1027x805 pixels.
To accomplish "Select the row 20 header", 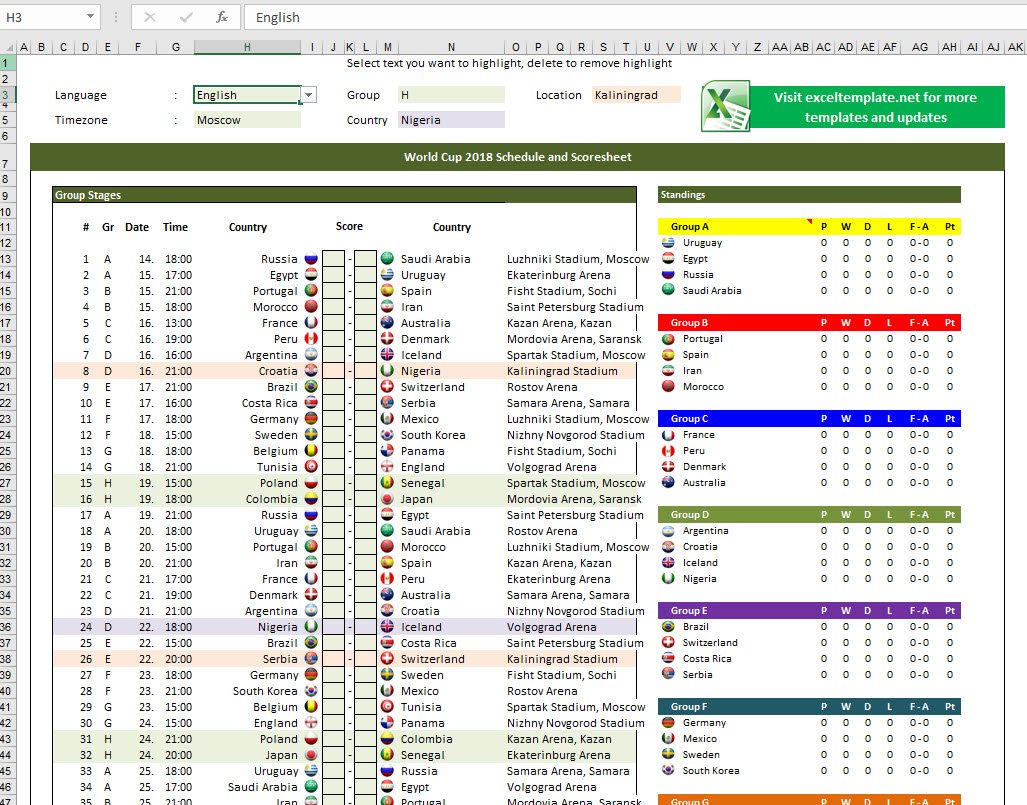I will click(x=7, y=371).
